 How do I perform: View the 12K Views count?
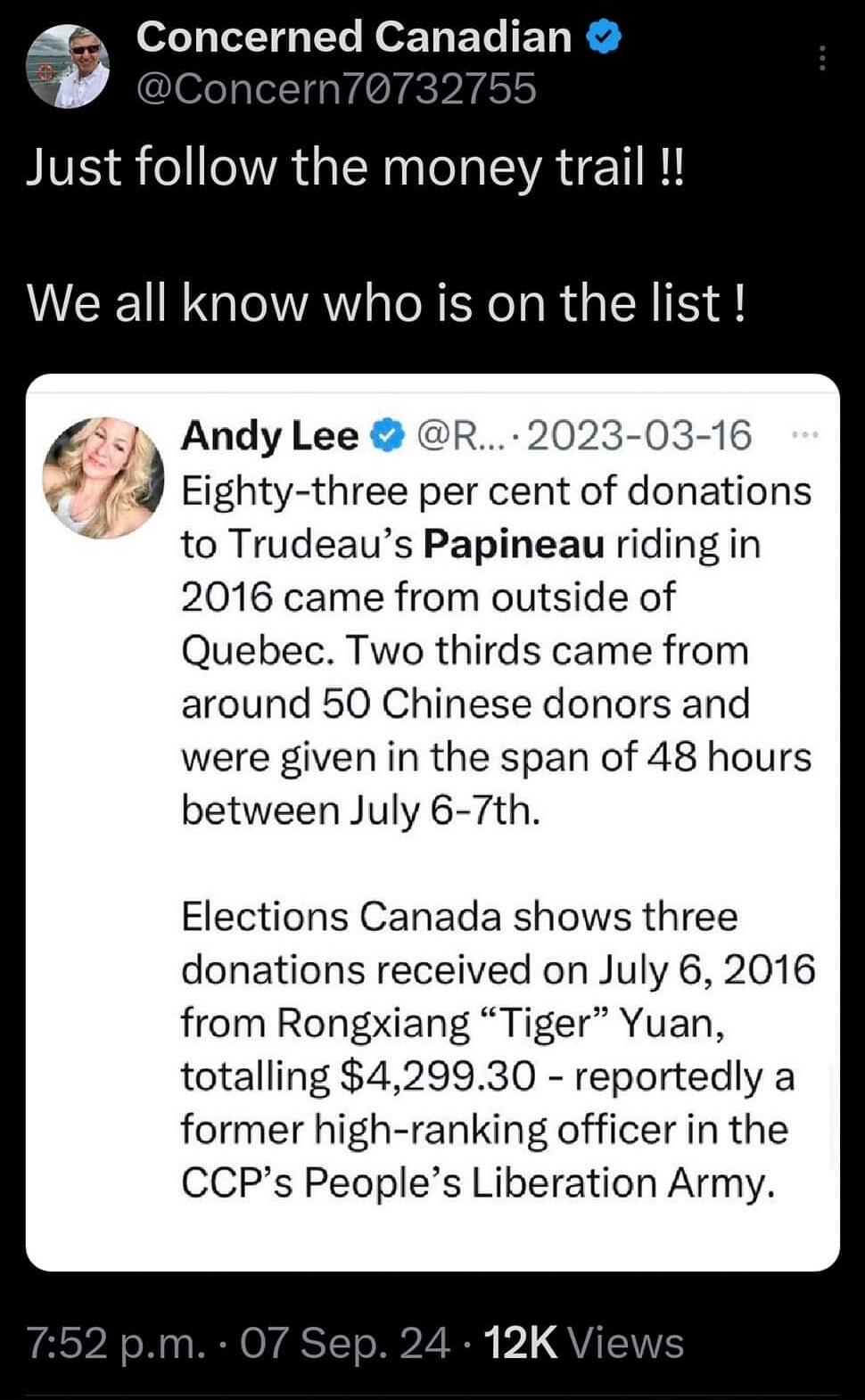pos(583,1343)
